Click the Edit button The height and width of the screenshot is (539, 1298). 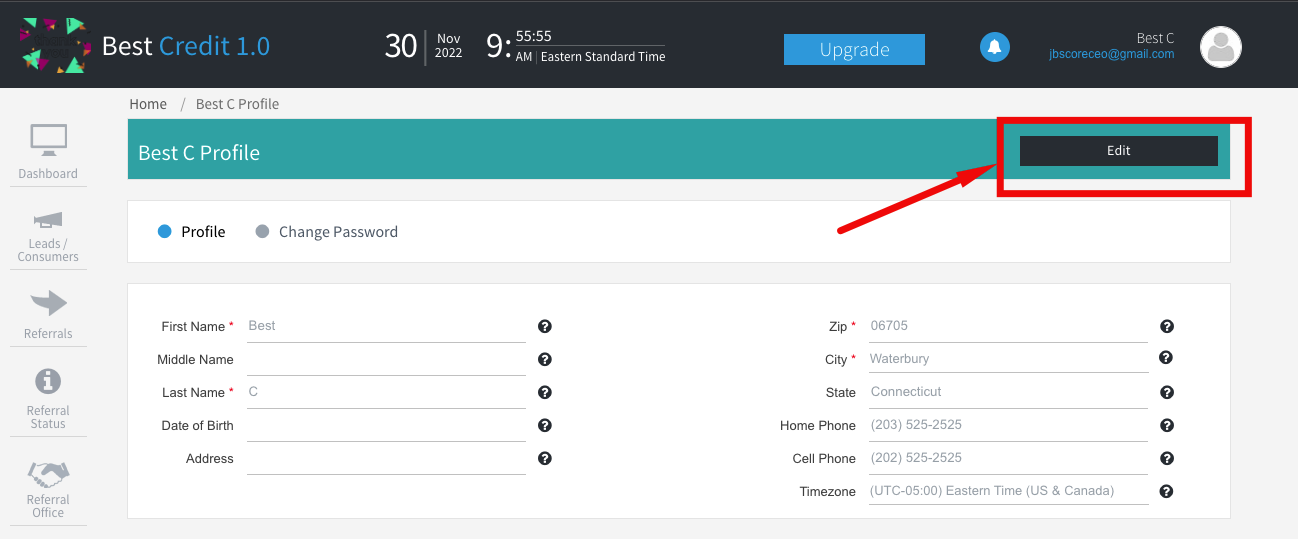pos(1119,150)
